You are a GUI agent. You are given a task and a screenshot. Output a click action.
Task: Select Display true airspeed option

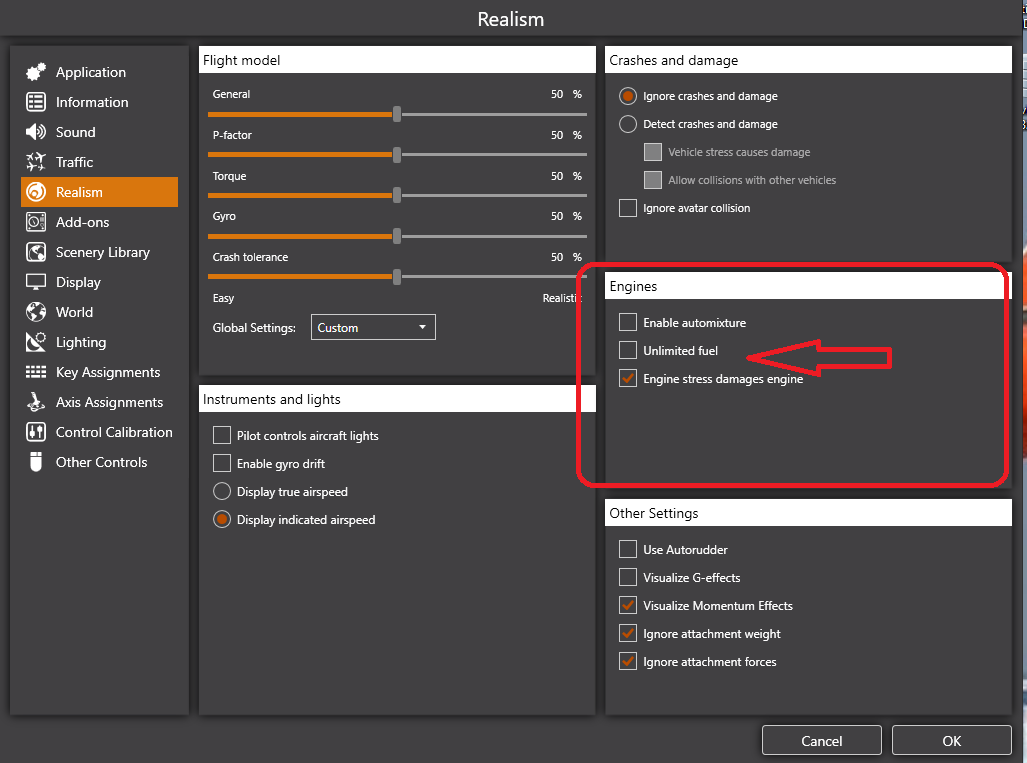click(222, 491)
